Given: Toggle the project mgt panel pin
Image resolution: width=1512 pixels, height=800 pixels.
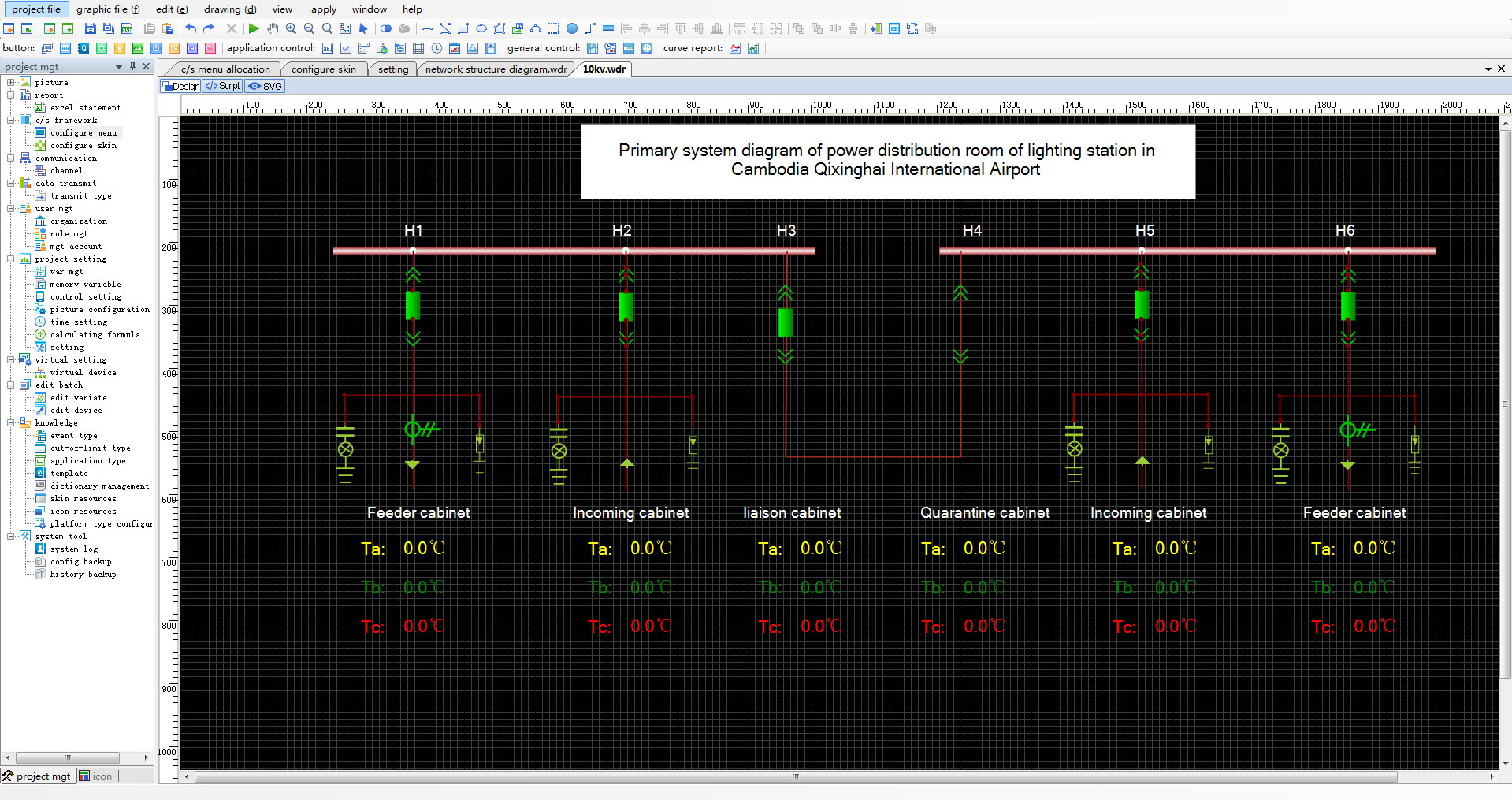Looking at the screenshot, I should [132, 66].
